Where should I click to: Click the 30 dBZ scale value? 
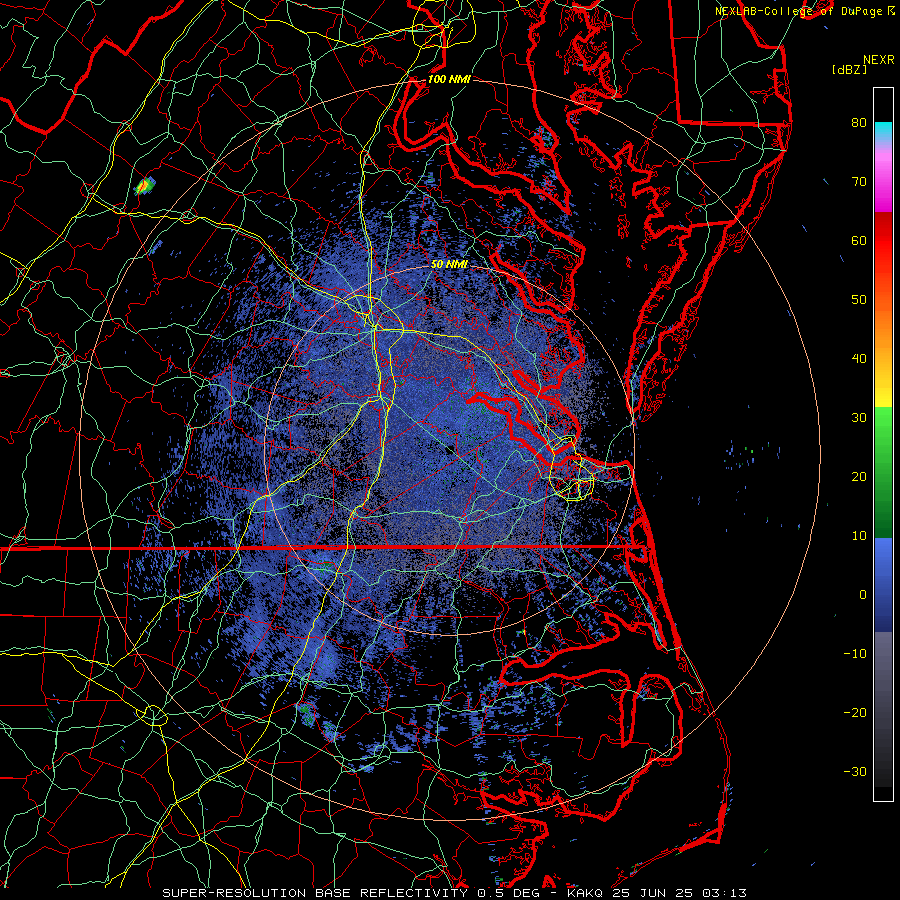(859, 418)
